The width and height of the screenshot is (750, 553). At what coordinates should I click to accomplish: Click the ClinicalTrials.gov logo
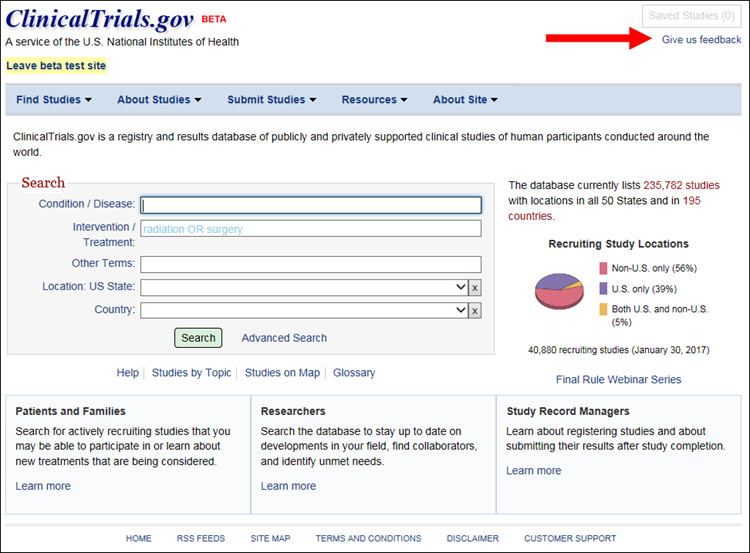99,19
